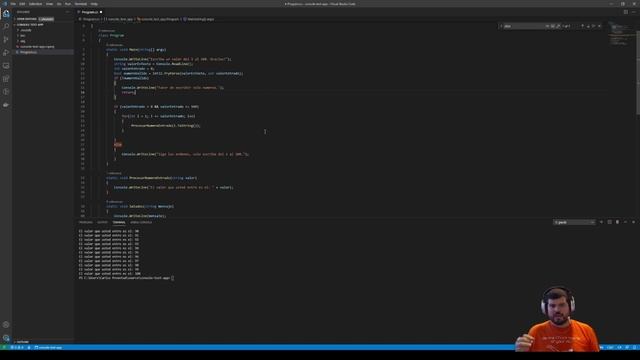Select the Terminal panel tab
The image size is (640, 360).
119,222
